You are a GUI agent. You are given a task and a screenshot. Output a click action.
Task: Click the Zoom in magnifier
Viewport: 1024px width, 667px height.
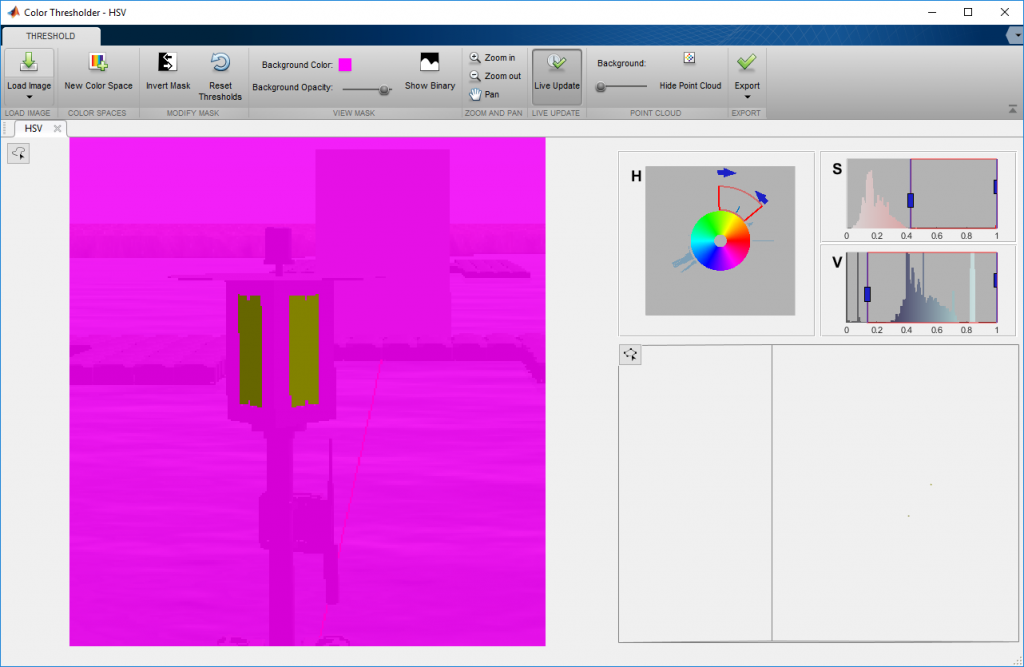pos(476,58)
